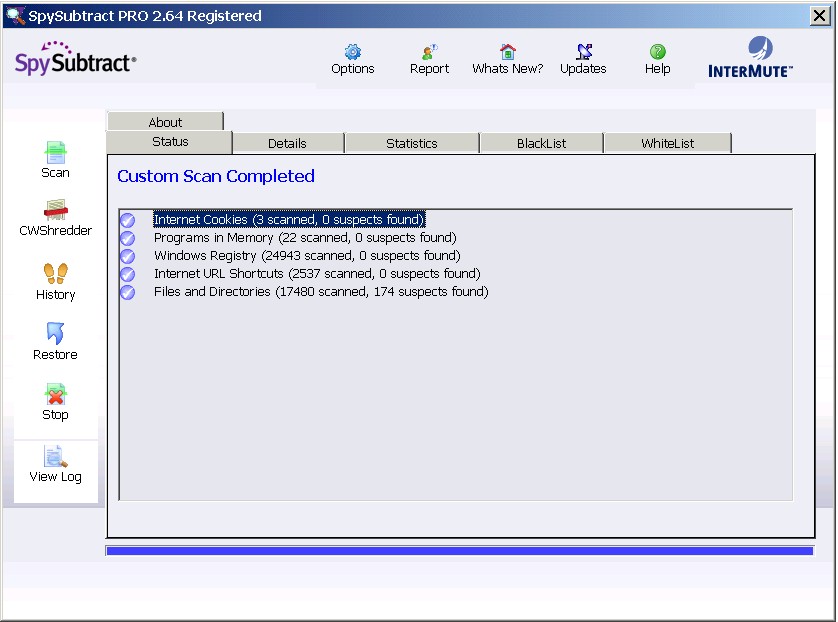
Task: Click the CWShredder label
Action: tap(56, 230)
